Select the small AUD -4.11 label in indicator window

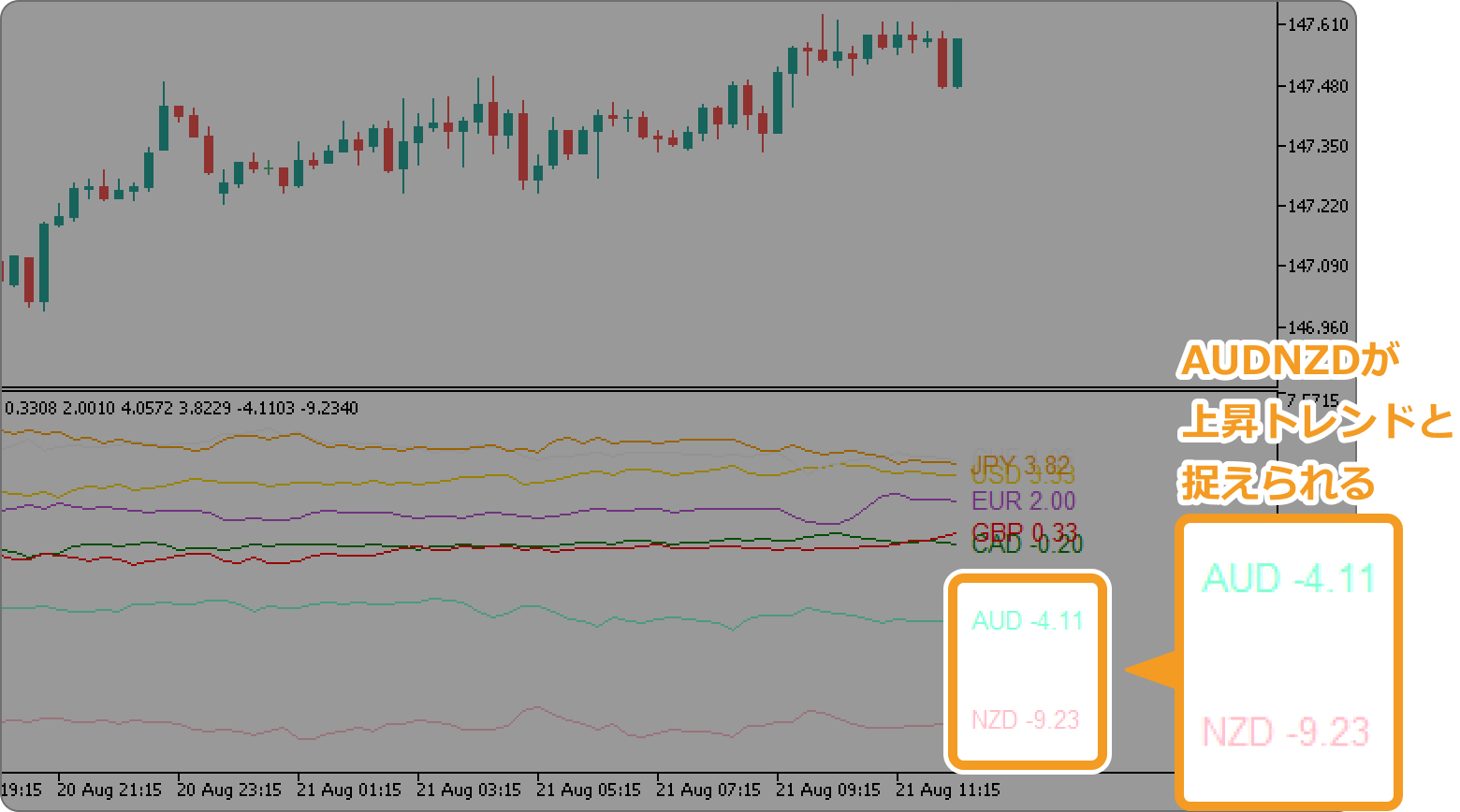[1027, 621]
